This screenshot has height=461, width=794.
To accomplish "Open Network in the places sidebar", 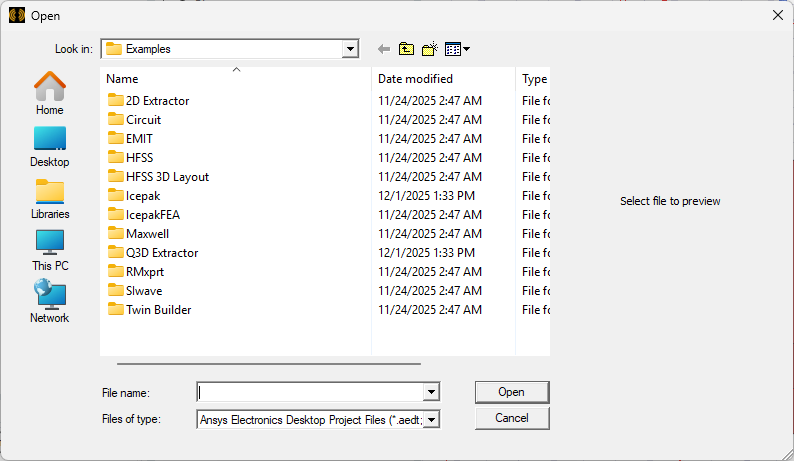I will coord(50,301).
